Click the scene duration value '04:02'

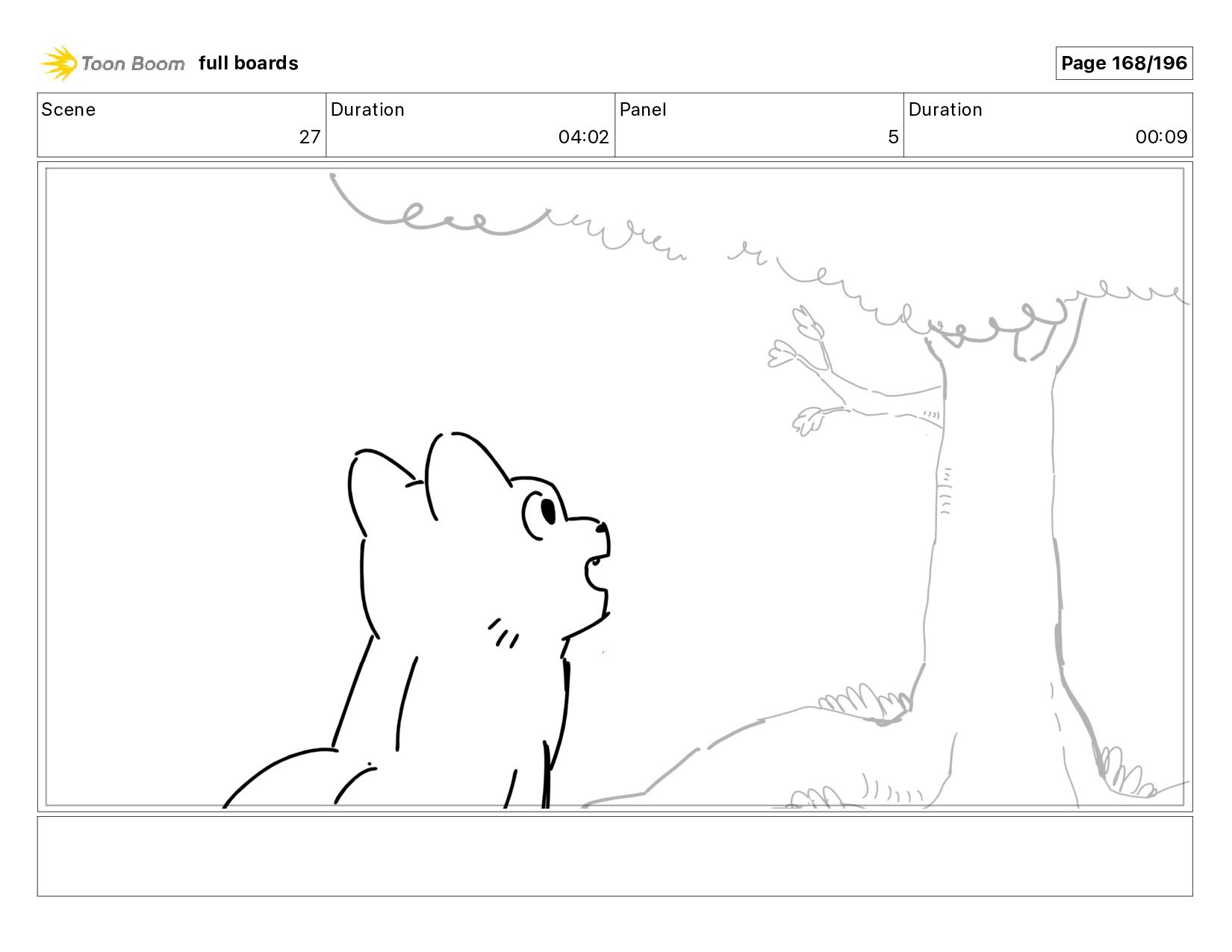(584, 137)
